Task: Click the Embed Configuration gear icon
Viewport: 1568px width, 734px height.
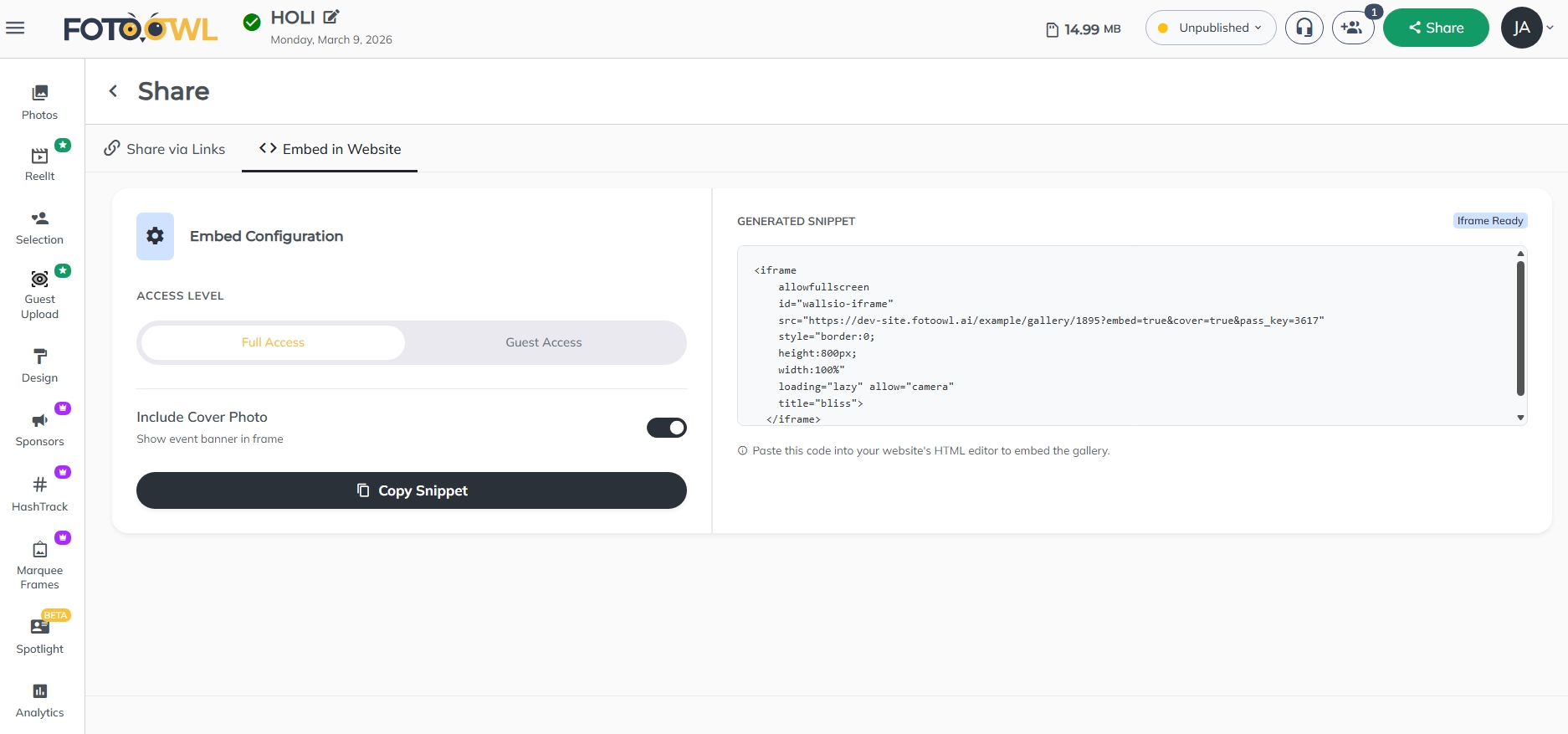Action: 155,236
